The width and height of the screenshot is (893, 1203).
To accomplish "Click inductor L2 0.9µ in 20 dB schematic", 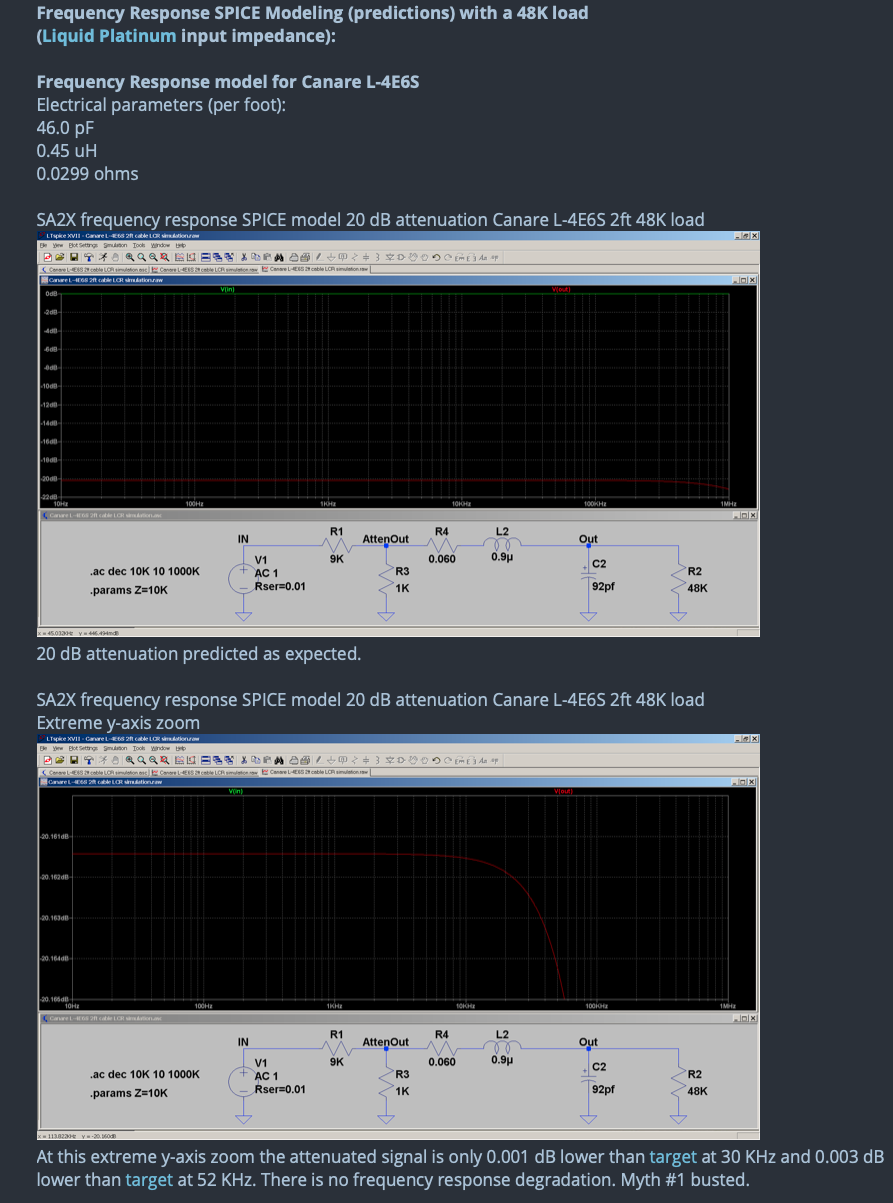I will click(x=503, y=545).
